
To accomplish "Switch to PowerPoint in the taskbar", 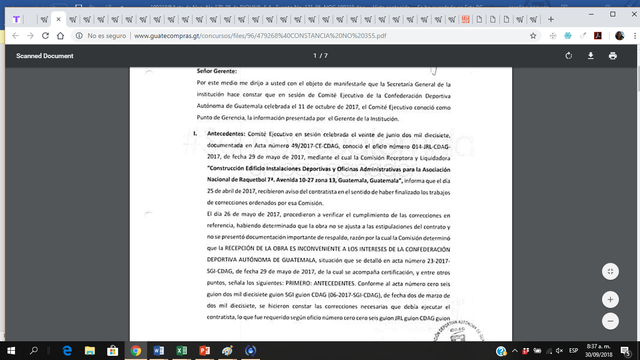I will coord(204,351).
